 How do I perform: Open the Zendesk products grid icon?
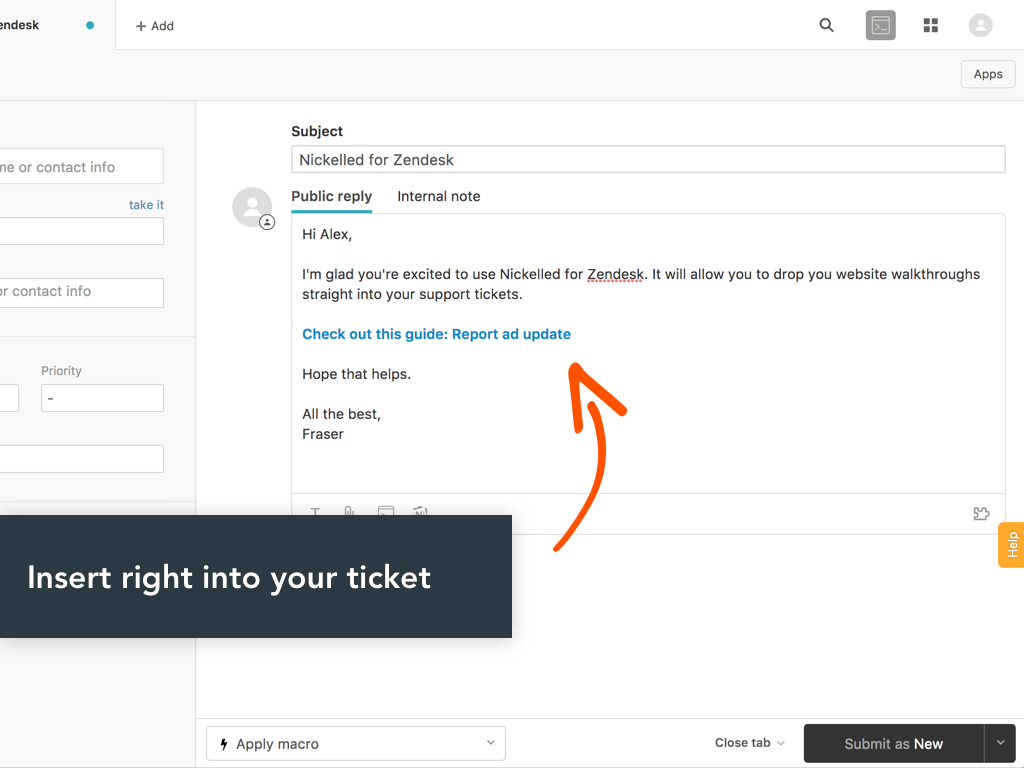coord(931,26)
